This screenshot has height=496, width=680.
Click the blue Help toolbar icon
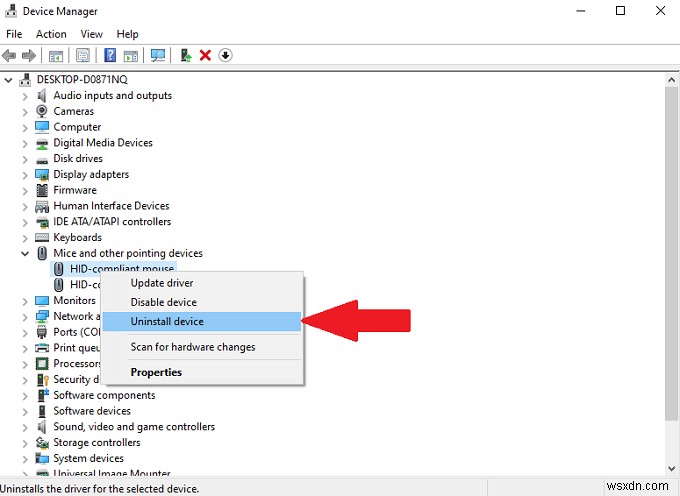coord(110,55)
